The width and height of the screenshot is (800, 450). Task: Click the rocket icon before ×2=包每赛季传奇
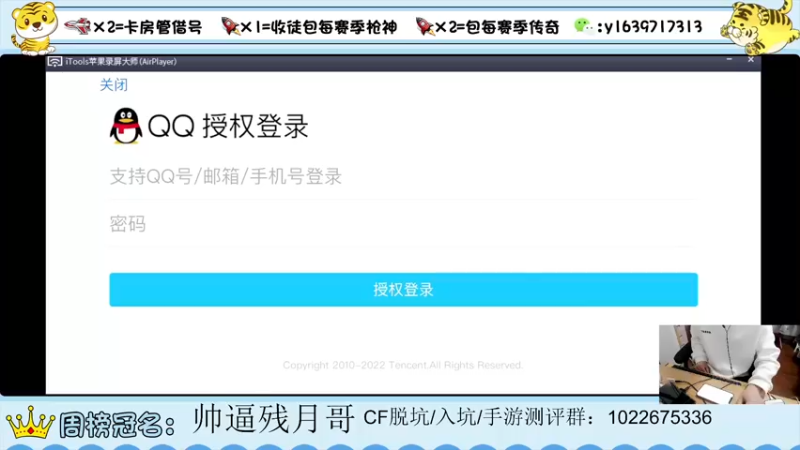tap(425, 26)
